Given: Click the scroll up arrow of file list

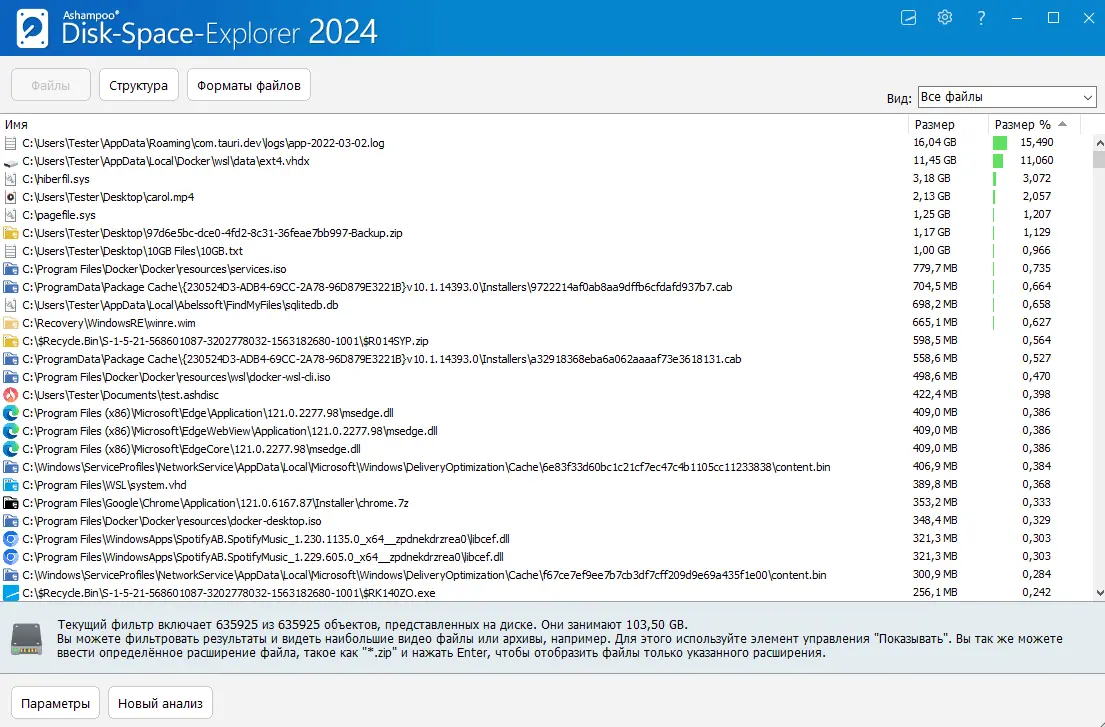Looking at the screenshot, I should click(1099, 143).
